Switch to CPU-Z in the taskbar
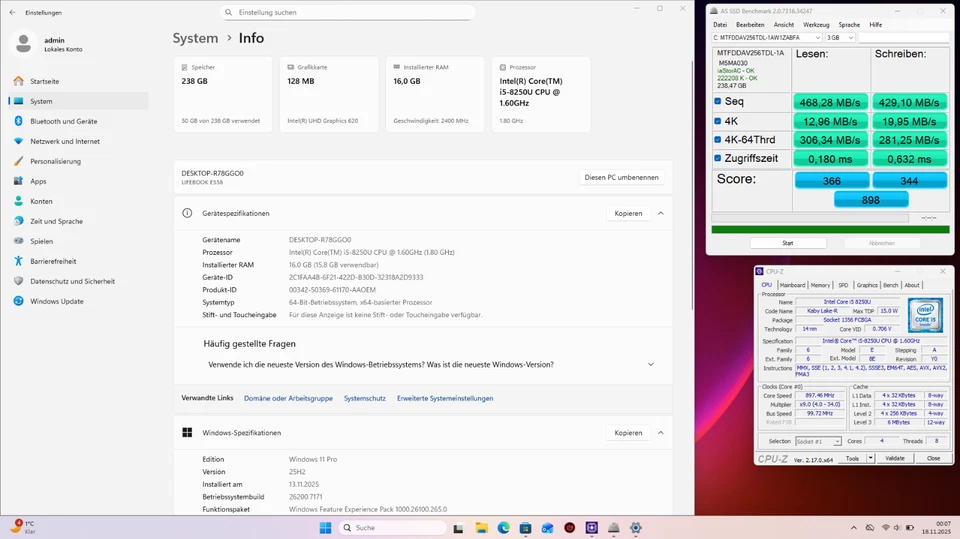 (591, 528)
